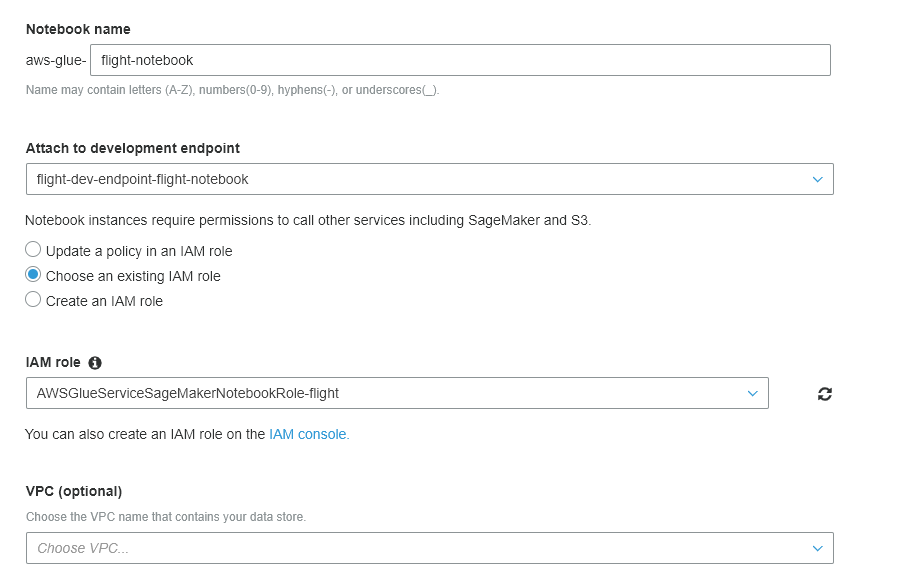Select the 'Create an IAM role' option
Viewport: 911px width, 585px height.
tap(34, 300)
